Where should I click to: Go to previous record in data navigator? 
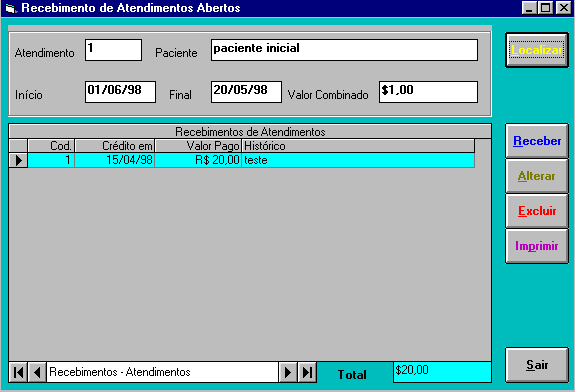37,373
